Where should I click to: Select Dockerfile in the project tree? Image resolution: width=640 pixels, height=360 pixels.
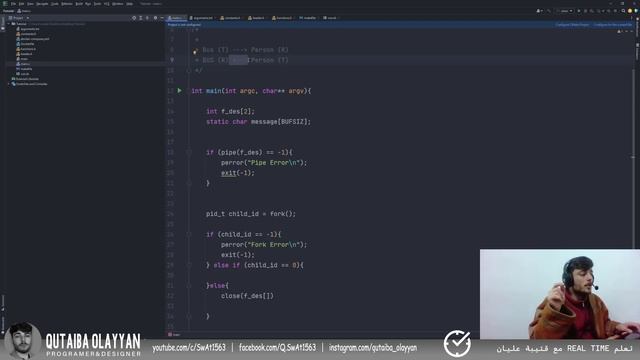(x=25, y=44)
